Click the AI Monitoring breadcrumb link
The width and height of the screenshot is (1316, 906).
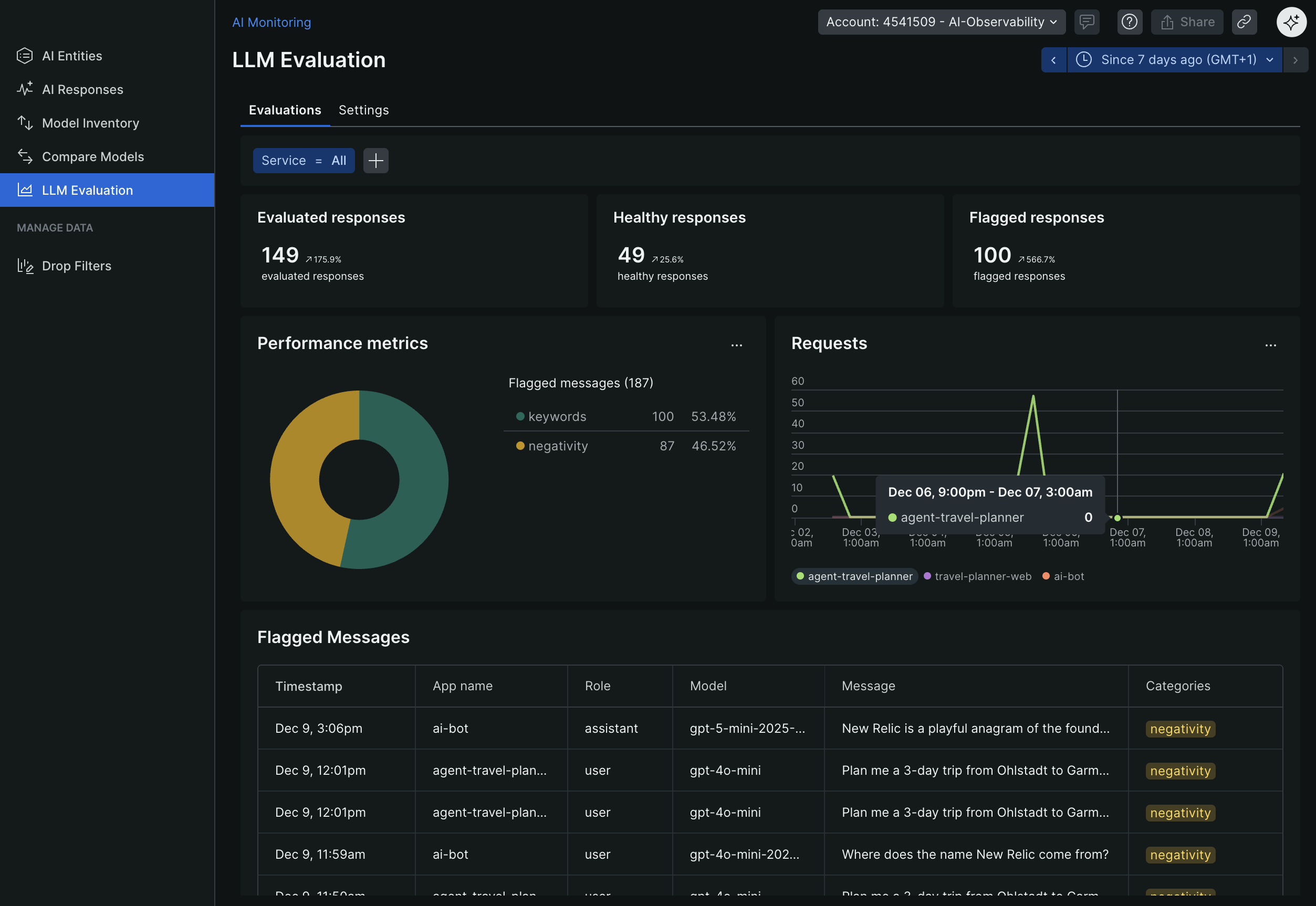click(x=271, y=22)
